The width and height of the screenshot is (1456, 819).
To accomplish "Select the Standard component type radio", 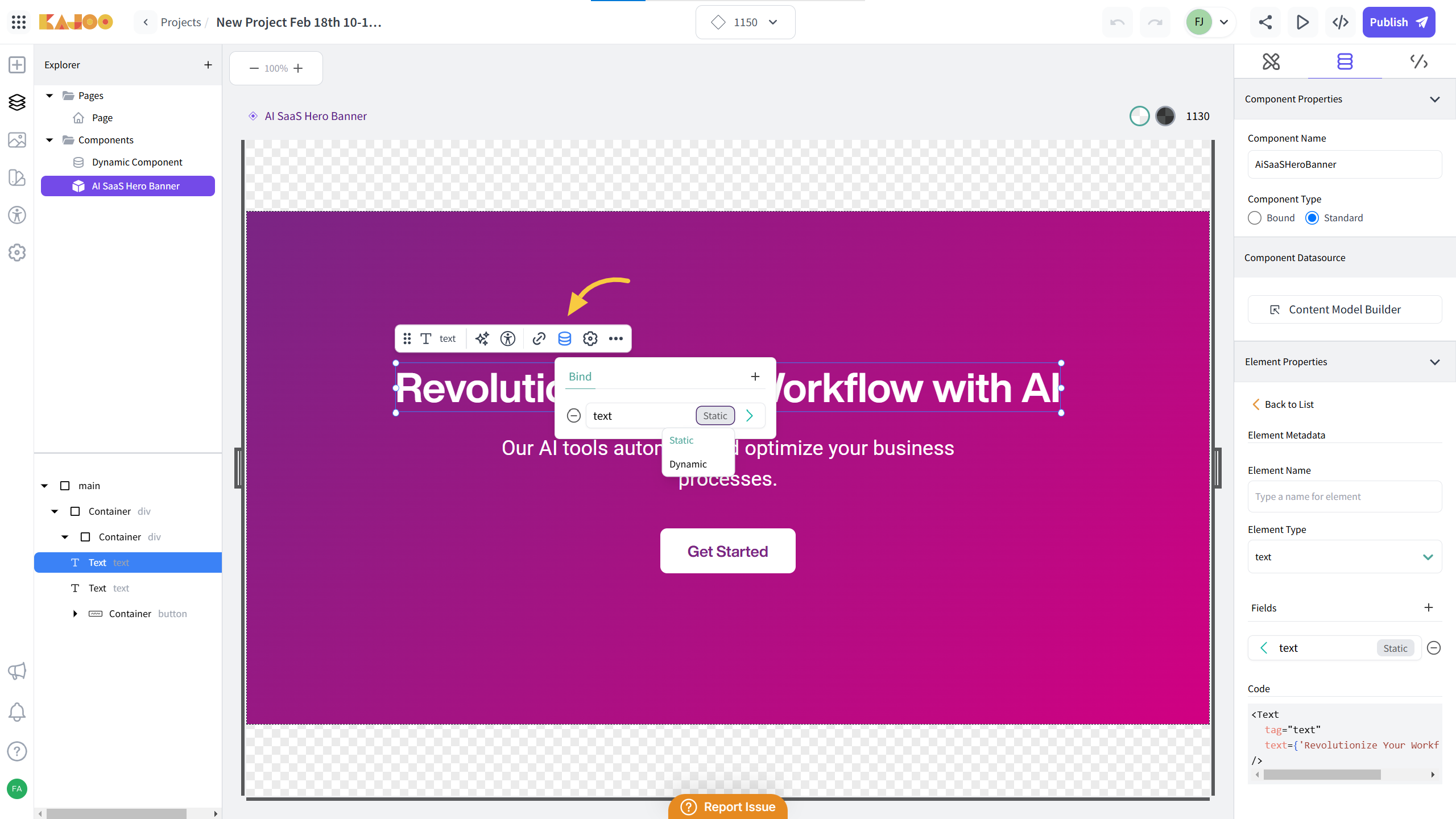I will click(1312, 218).
